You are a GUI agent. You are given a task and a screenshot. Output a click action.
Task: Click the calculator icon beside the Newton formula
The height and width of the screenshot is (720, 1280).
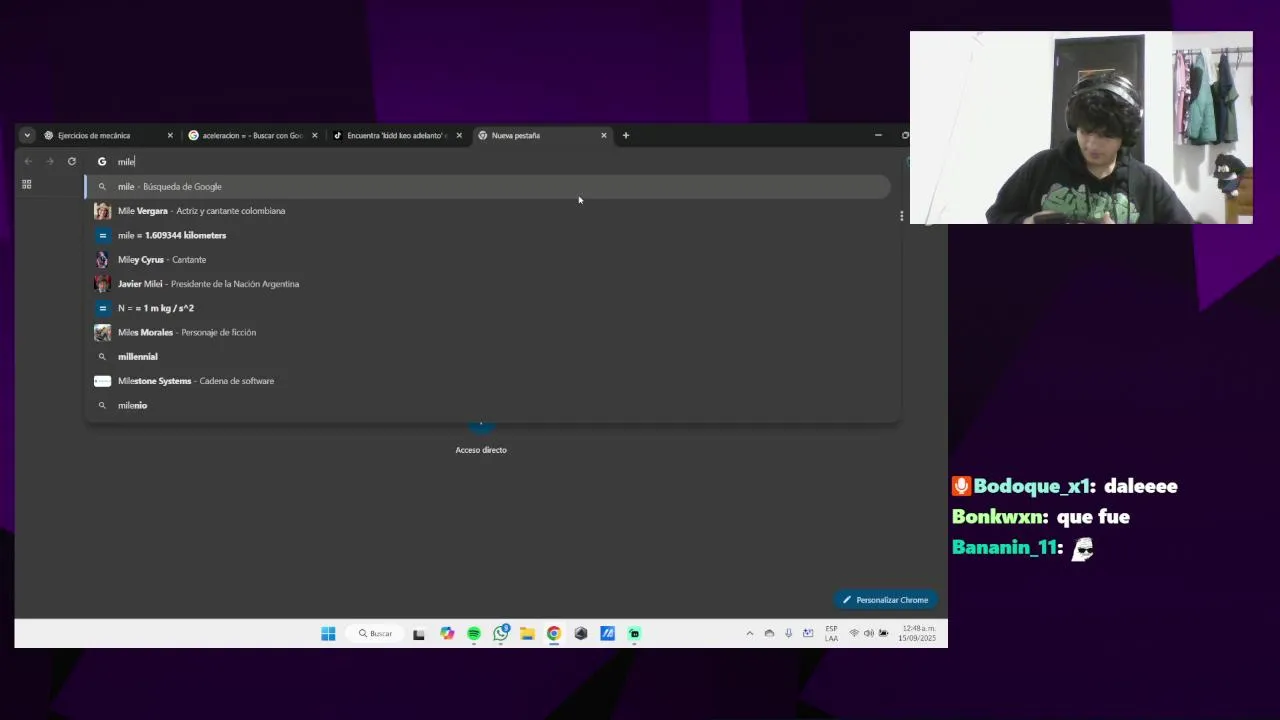coord(102,308)
